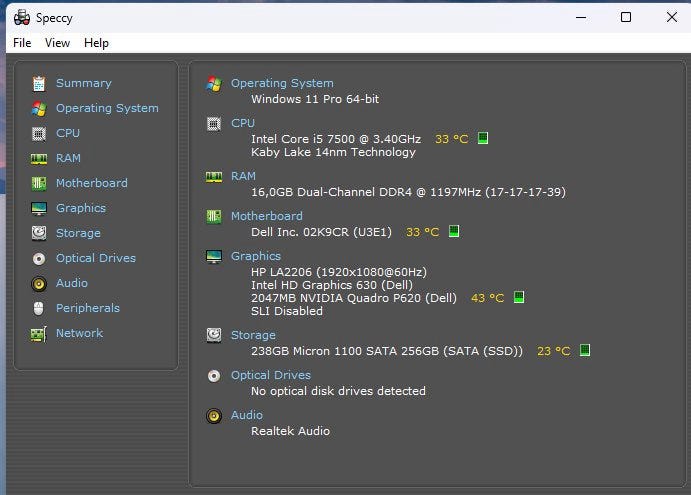Click the CPU chip icon in sidebar

(x=39, y=134)
